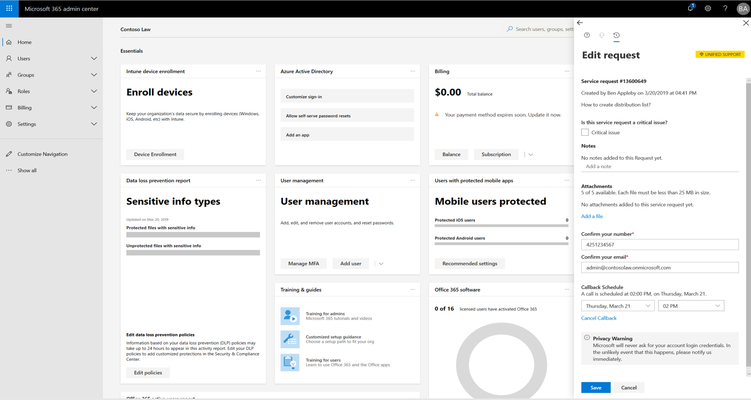Expand the Billing navigation section
The height and width of the screenshot is (400, 751).
point(94,108)
